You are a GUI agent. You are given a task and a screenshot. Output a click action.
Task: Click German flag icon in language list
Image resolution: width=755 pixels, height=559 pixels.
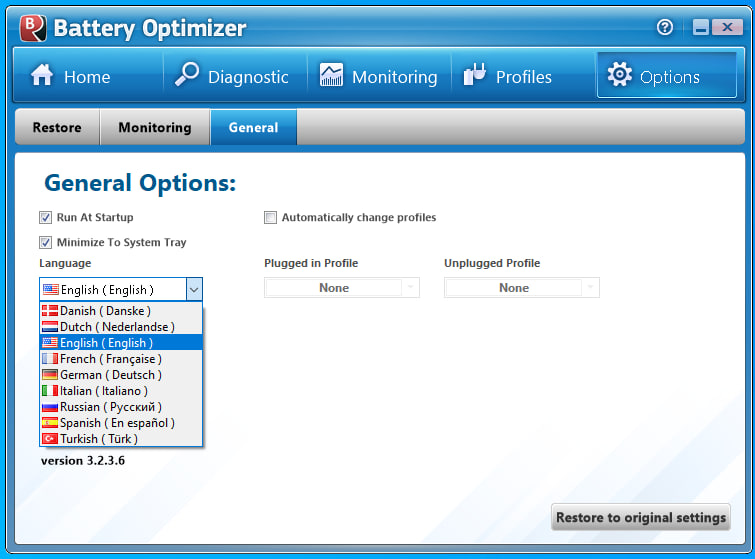50,375
